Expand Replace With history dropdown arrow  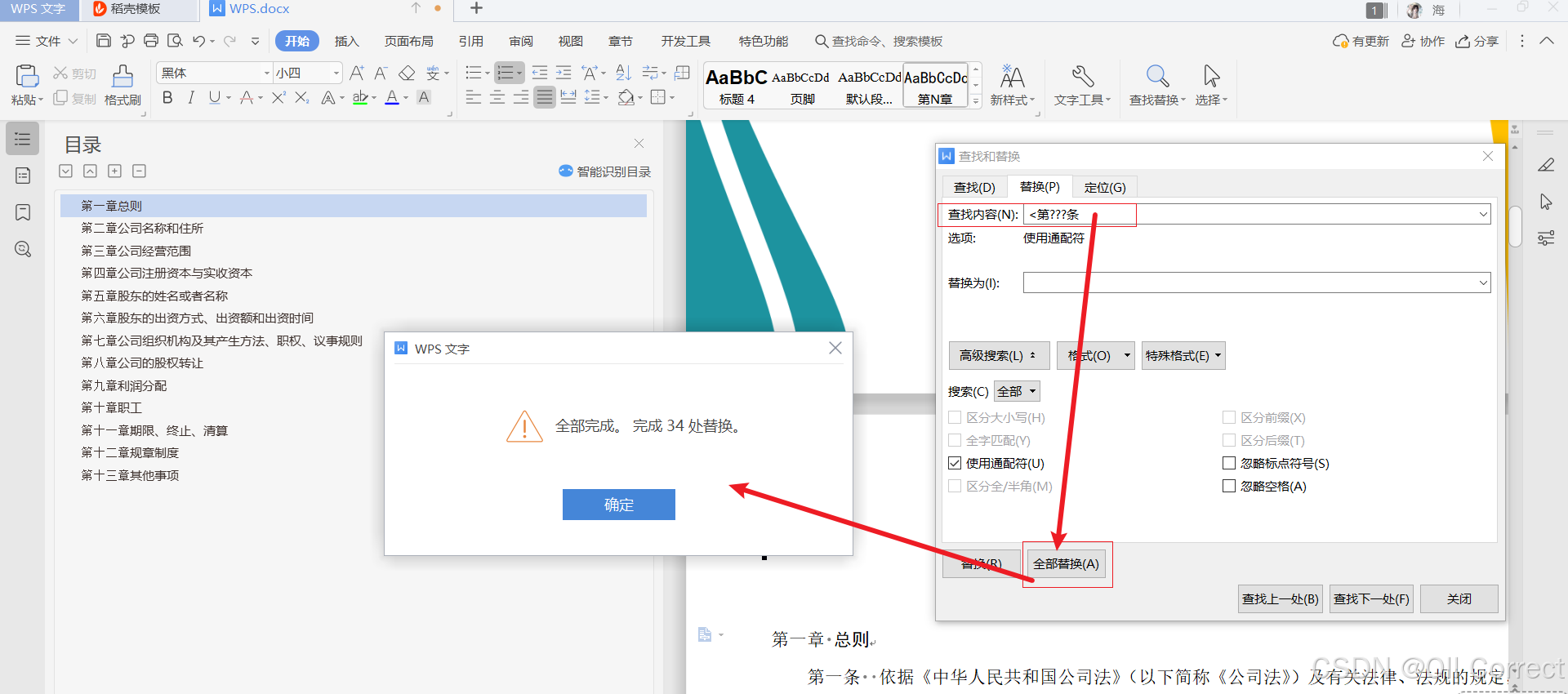pos(1483,282)
